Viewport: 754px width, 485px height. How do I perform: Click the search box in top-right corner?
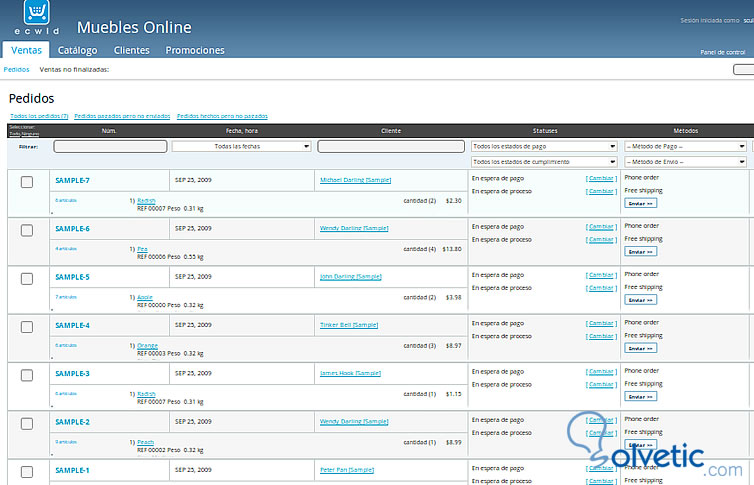pyautogui.click(x=743, y=70)
